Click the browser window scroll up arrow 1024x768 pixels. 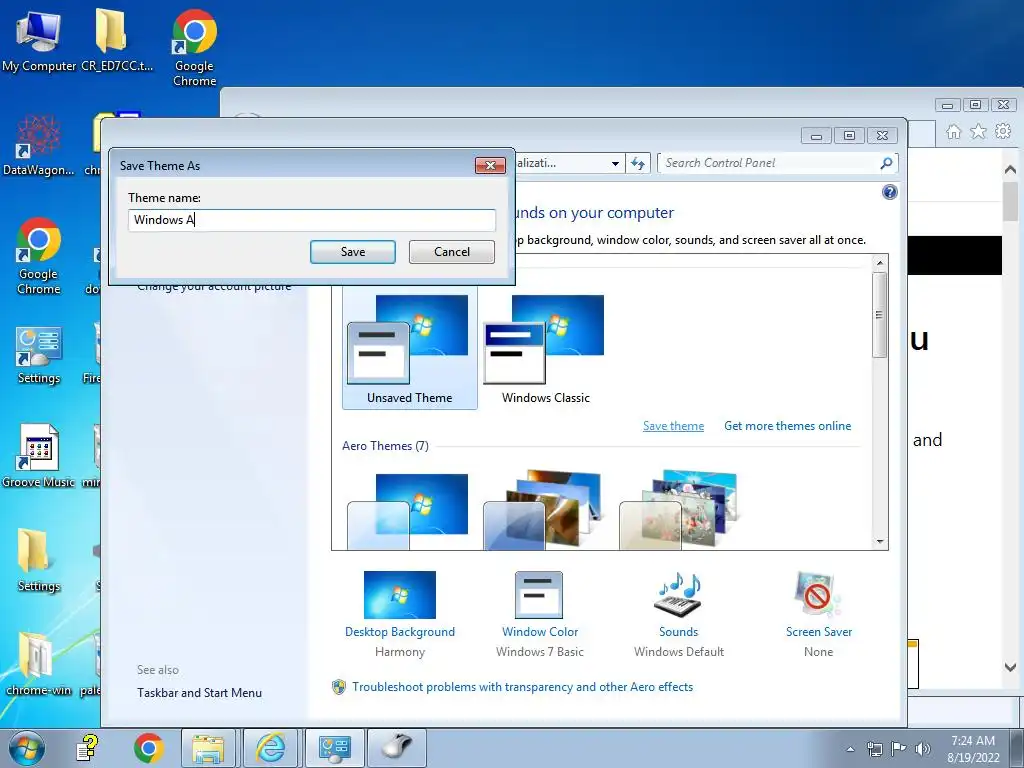pos(1010,170)
